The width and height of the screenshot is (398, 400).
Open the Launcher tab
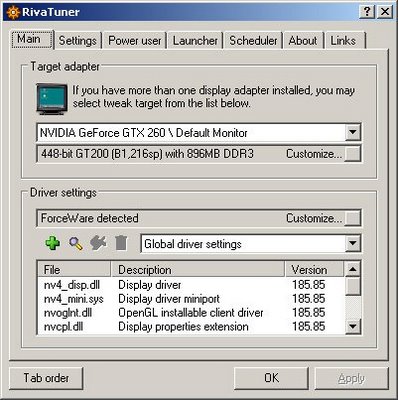195,41
